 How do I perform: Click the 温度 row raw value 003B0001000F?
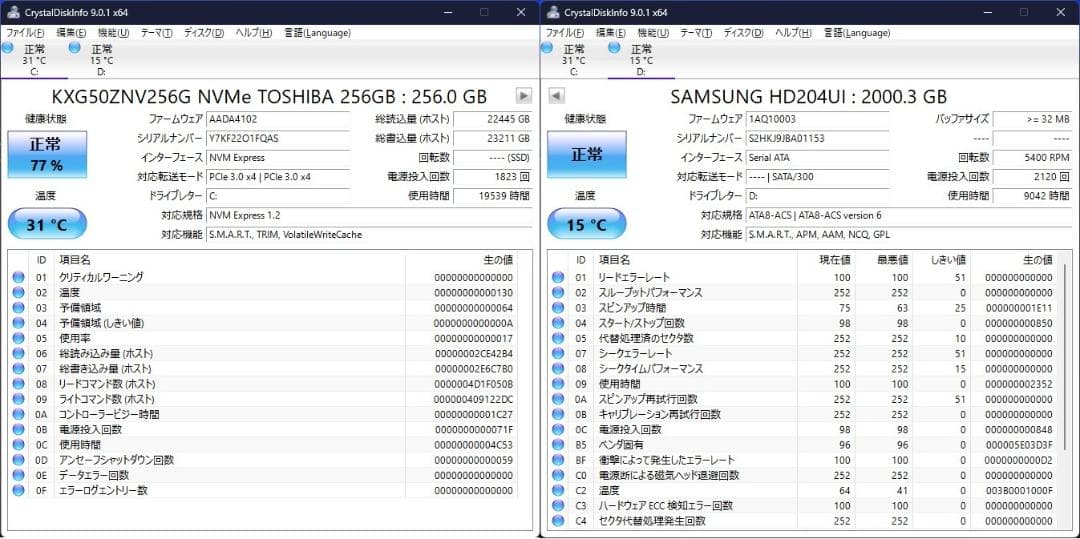(x=1019, y=490)
